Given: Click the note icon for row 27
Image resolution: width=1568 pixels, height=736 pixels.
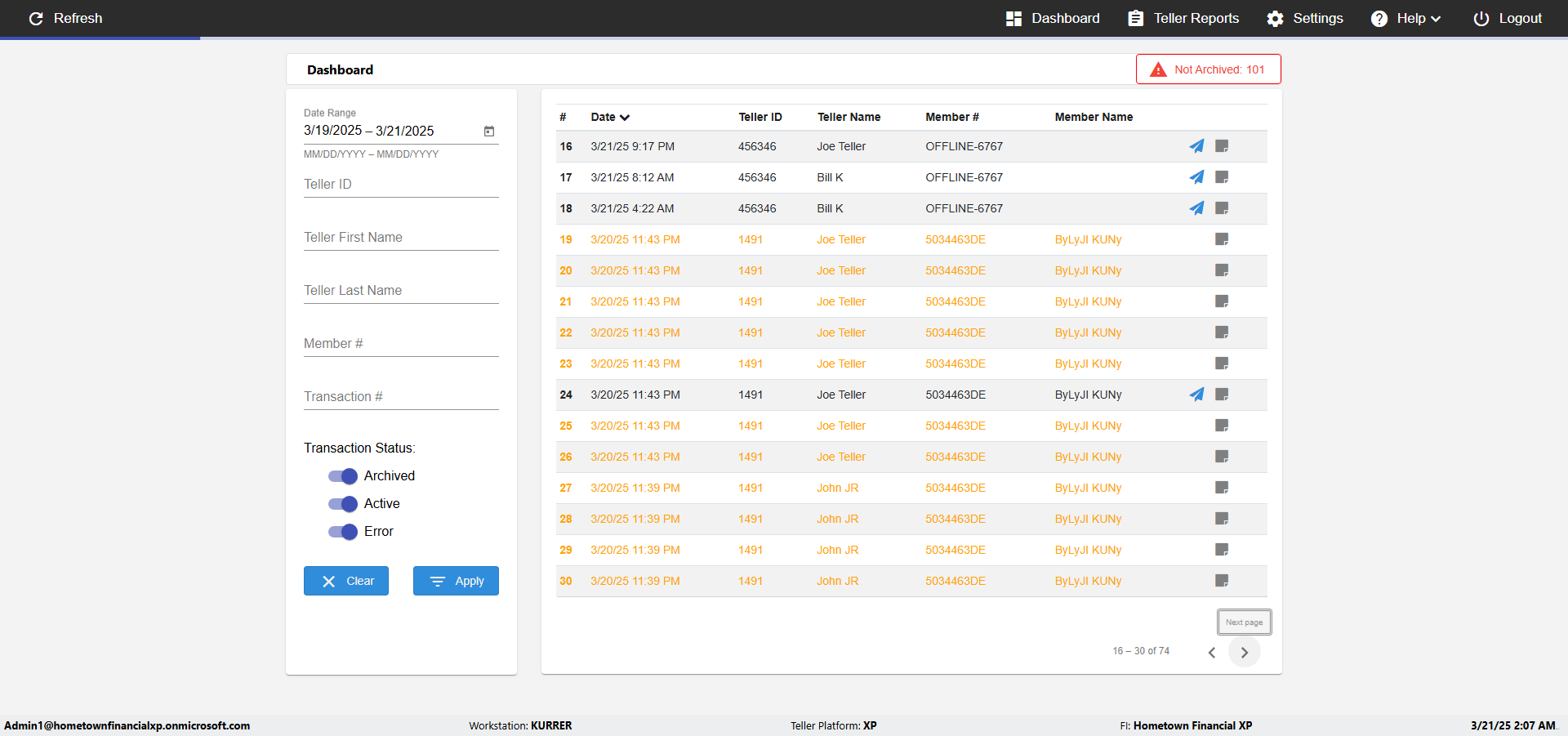Looking at the screenshot, I should (1222, 488).
